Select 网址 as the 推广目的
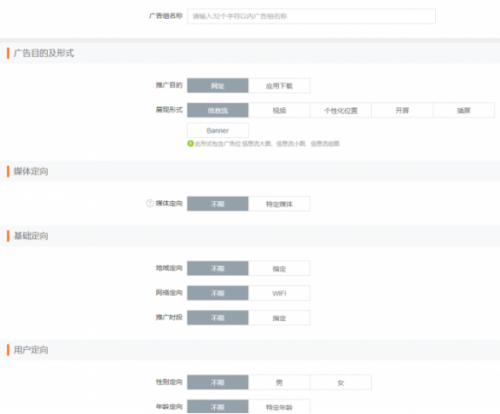 (x=218, y=86)
